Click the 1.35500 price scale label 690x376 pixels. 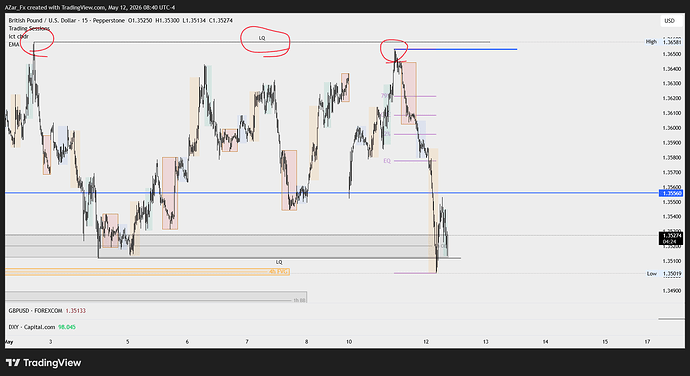pos(672,202)
